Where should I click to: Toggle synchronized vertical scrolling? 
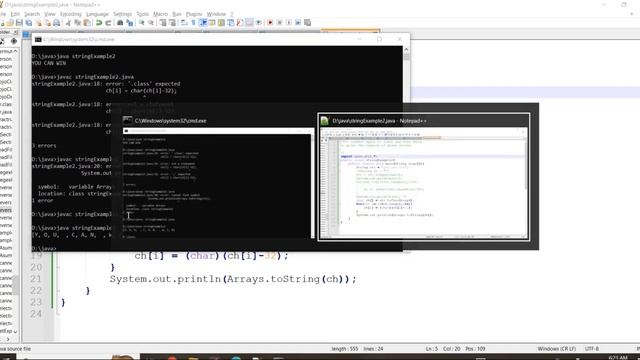point(163,23)
